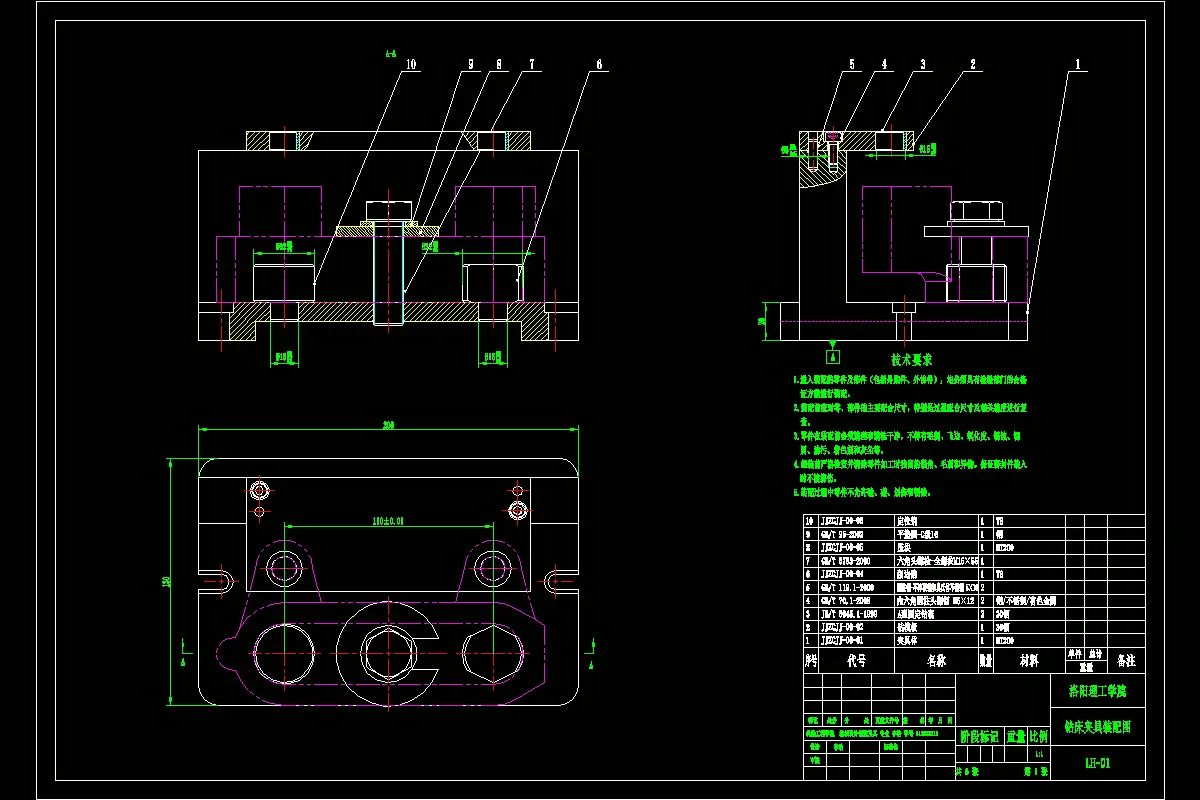The height and width of the screenshot is (800, 1200).
Task: Select the 比例 label in title block
Action: 1038,737
